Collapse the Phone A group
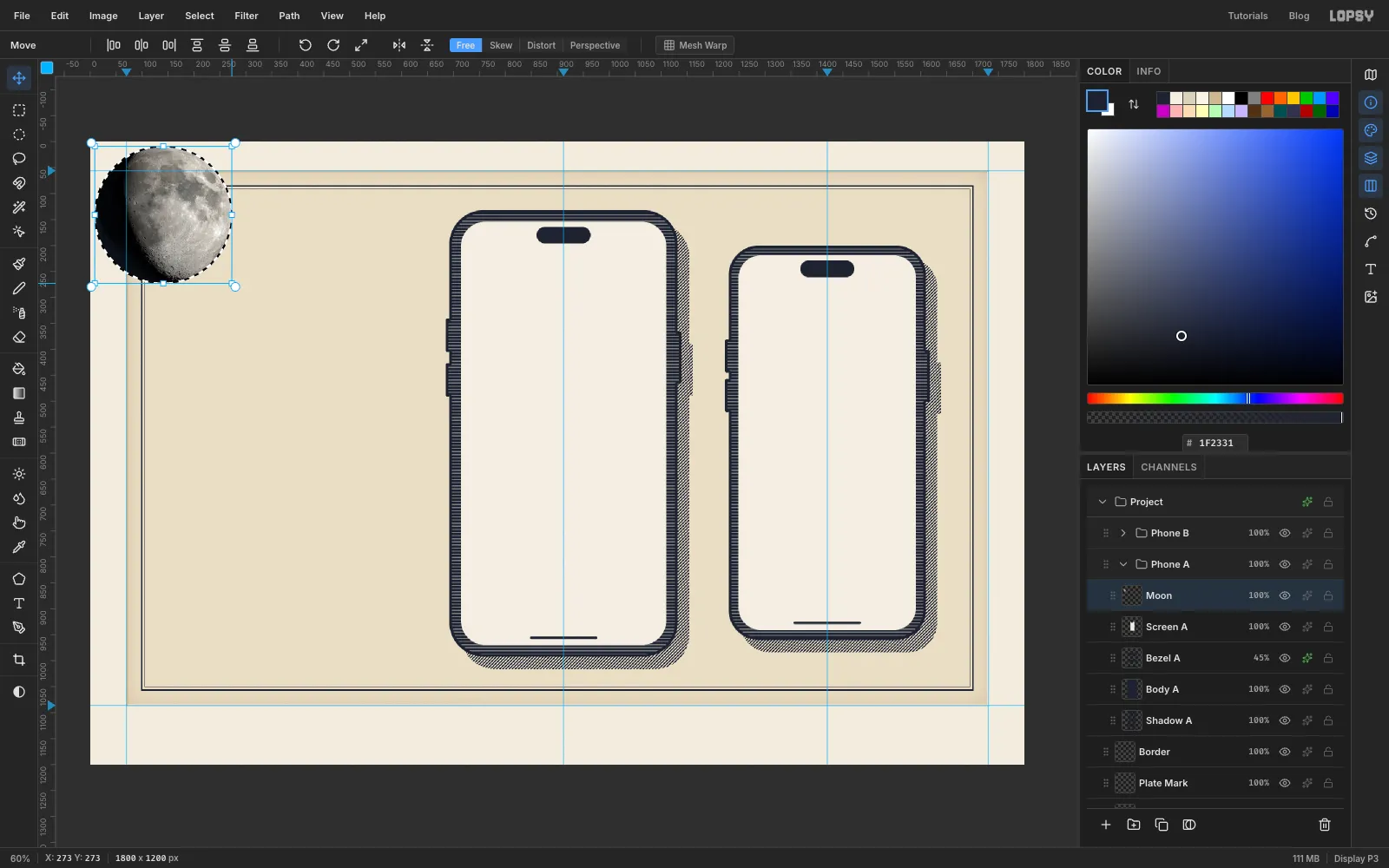1389x868 pixels. (x=1123, y=564)
